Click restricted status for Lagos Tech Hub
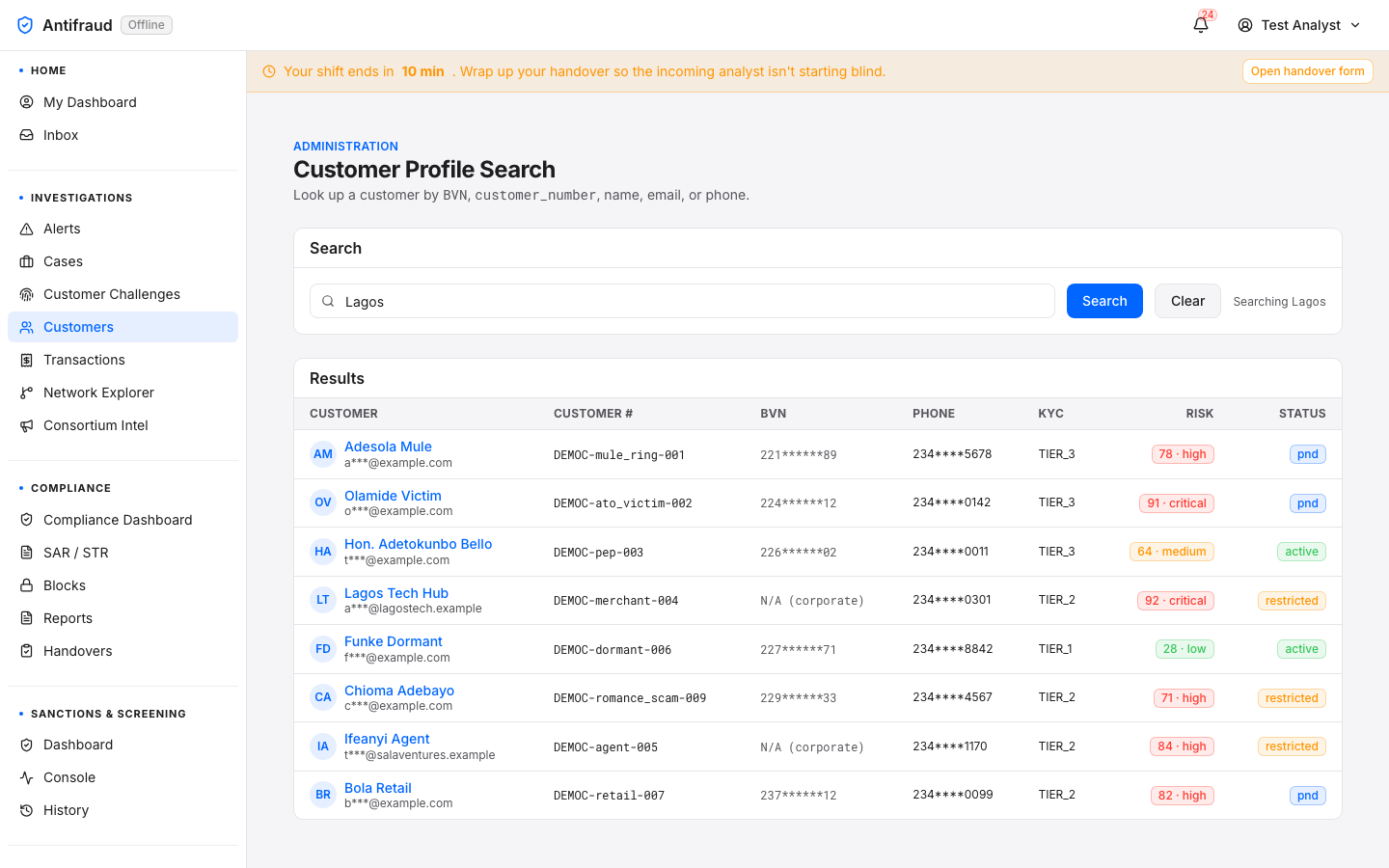1389x868 pixels. (x=1292, y=601)
